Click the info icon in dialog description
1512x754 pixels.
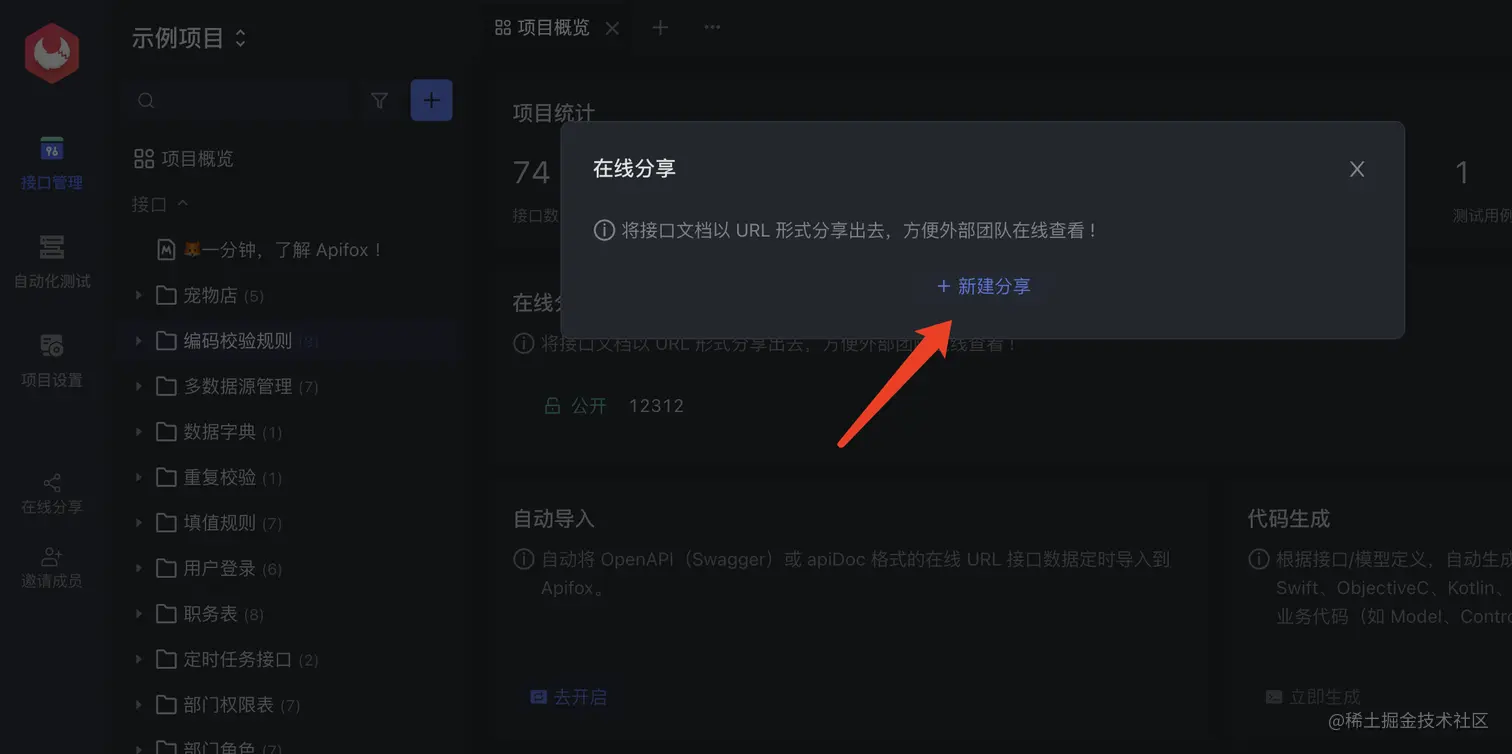(604, 230)
